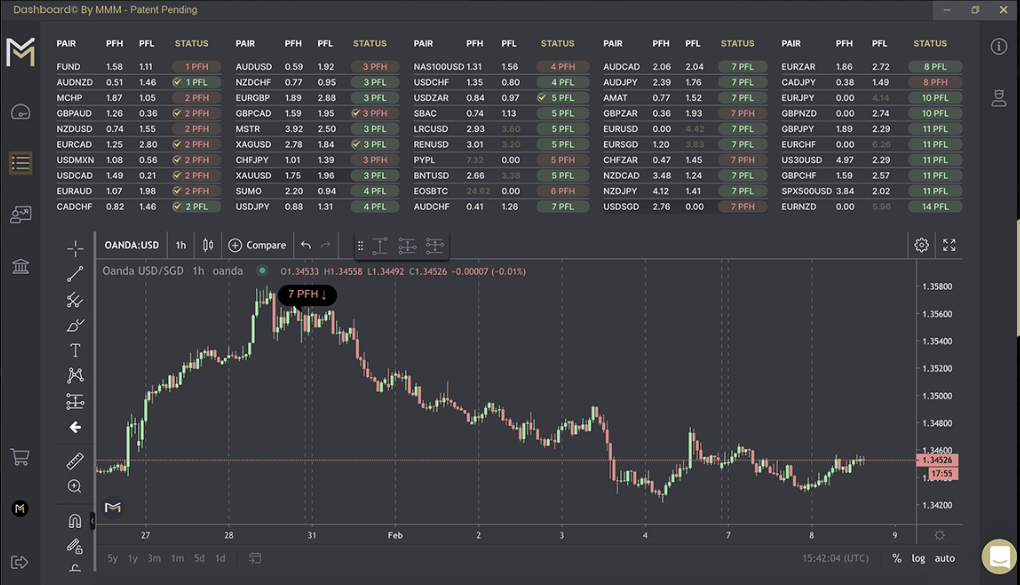This screenshot has height=585, width=1020.
Task: Open the chat bubble widget
Action: click(x=999, y=556)
